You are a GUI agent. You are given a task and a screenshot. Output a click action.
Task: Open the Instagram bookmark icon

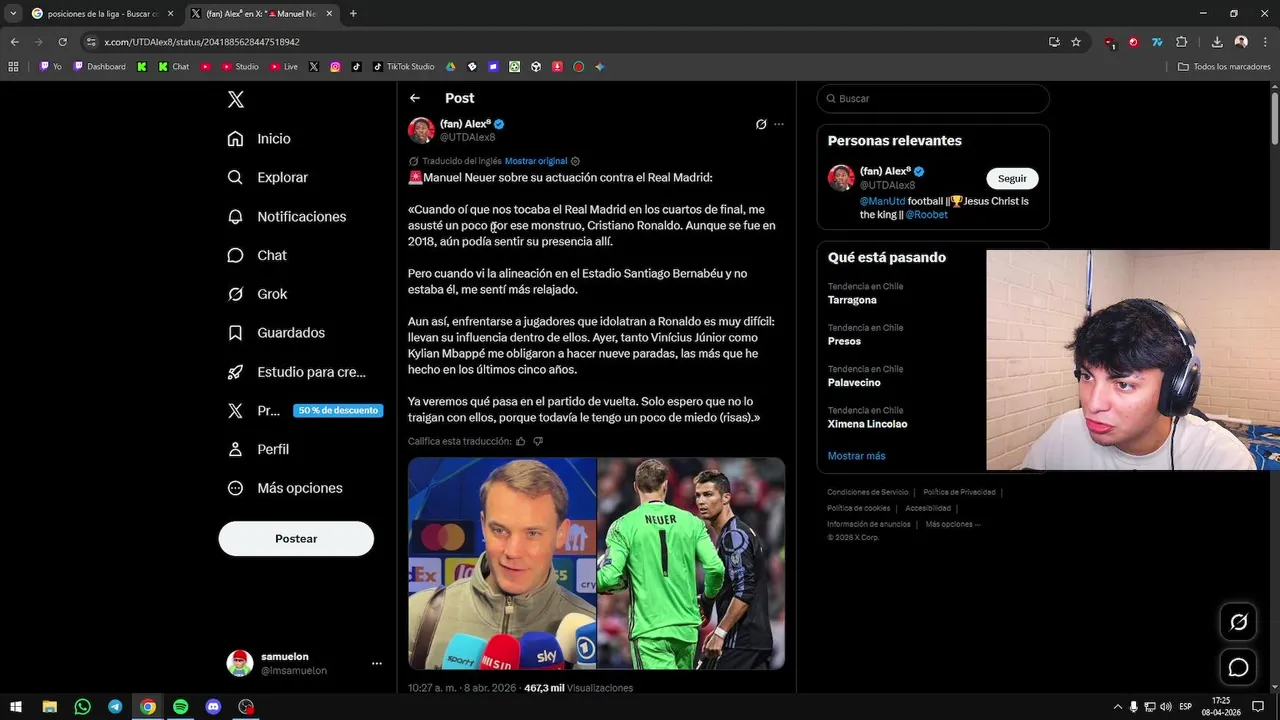[335, 67]
